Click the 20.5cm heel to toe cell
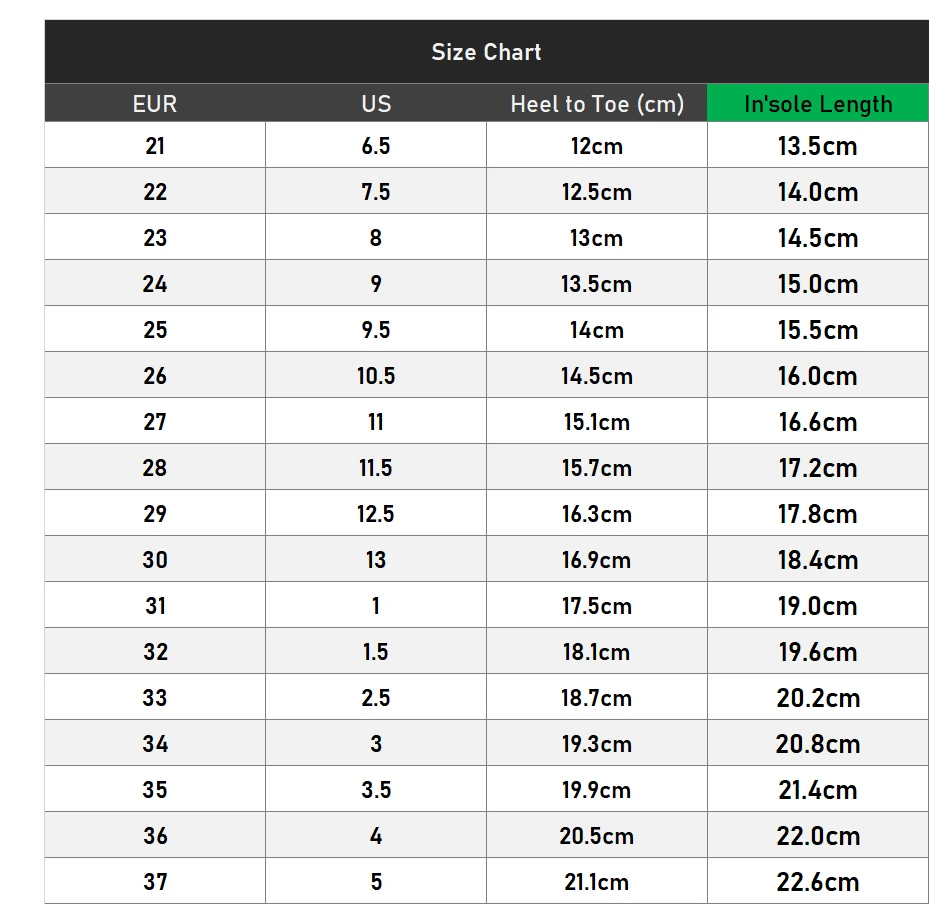The width and height of the screenshot is (950, 923). point(597,836)
